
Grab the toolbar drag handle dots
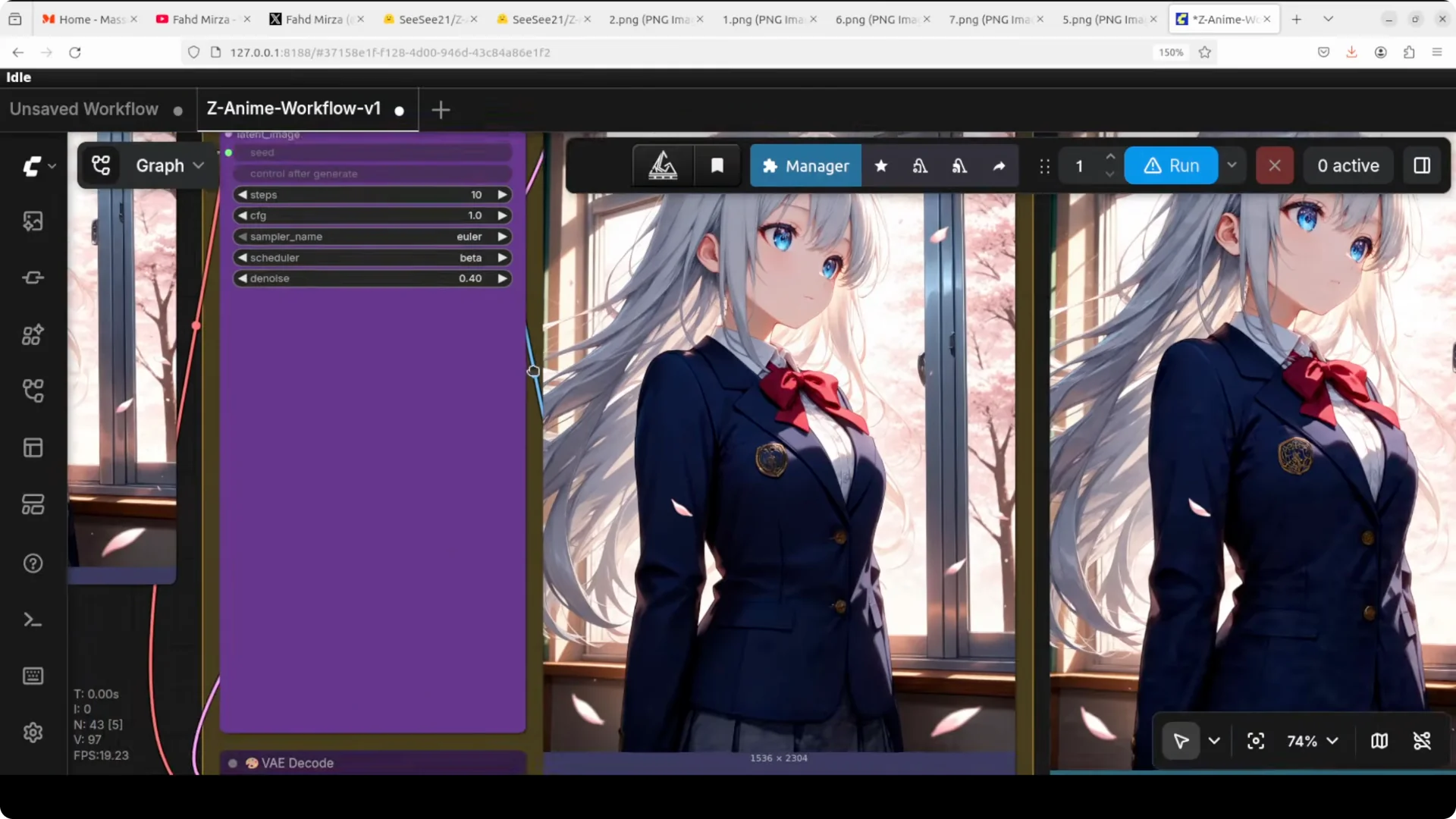pyautogui.click(x=1044, y=166)
